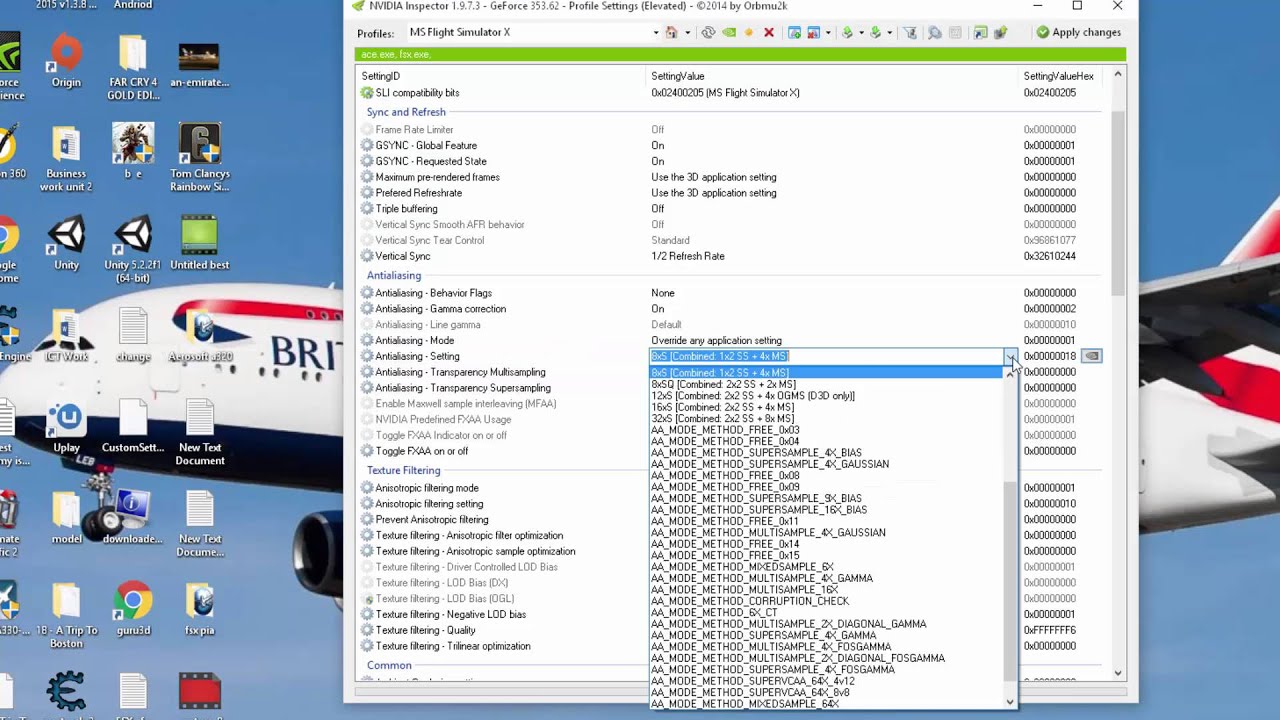
Task: Click the red X delete profile icon
Action: point(769,32)
